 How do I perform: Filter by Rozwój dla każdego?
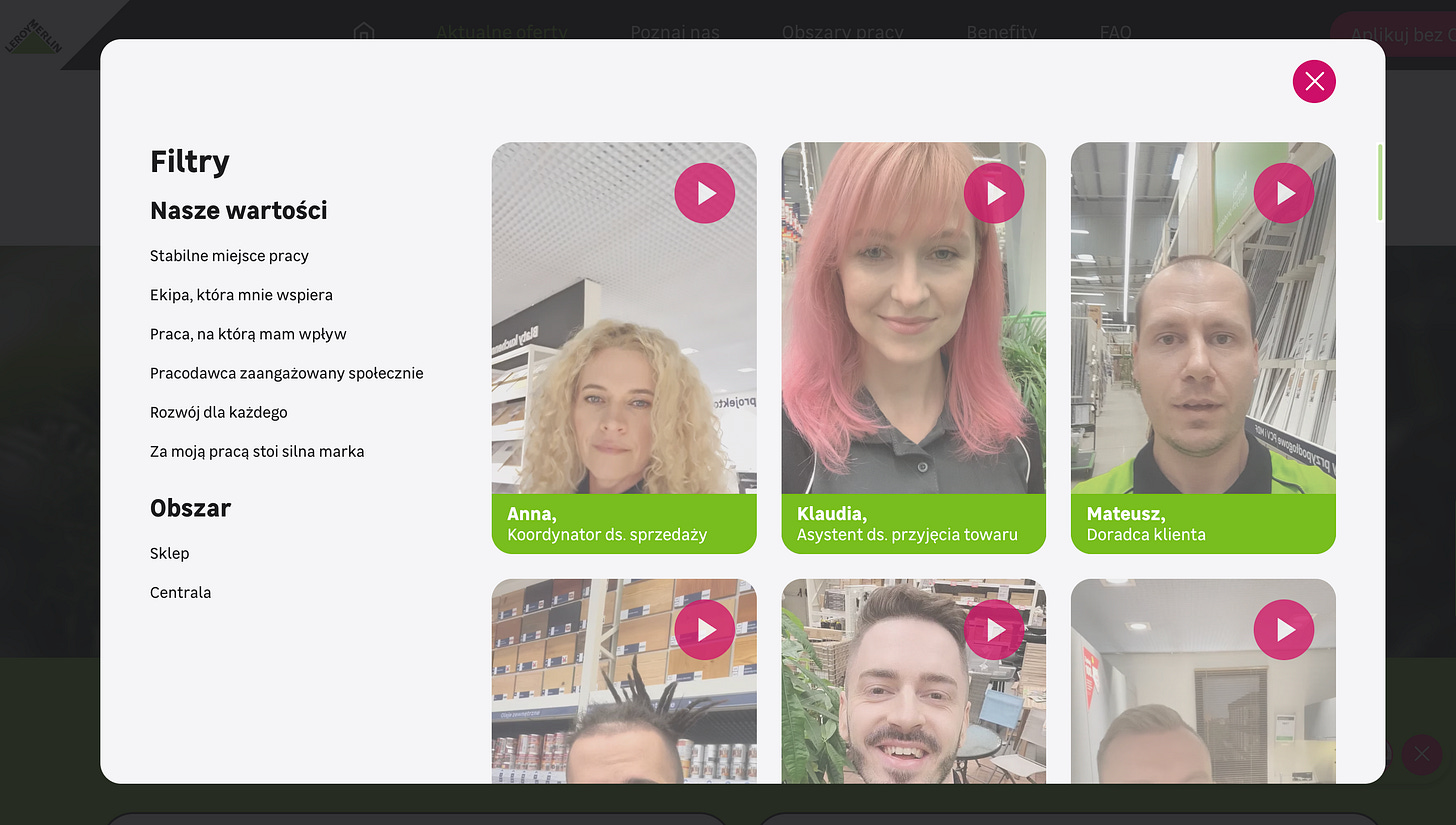click(219, 412)
